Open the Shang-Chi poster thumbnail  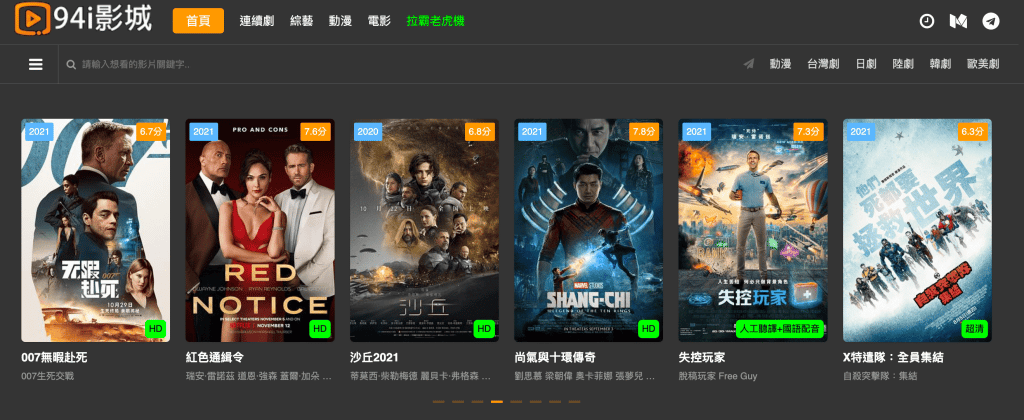588,230
